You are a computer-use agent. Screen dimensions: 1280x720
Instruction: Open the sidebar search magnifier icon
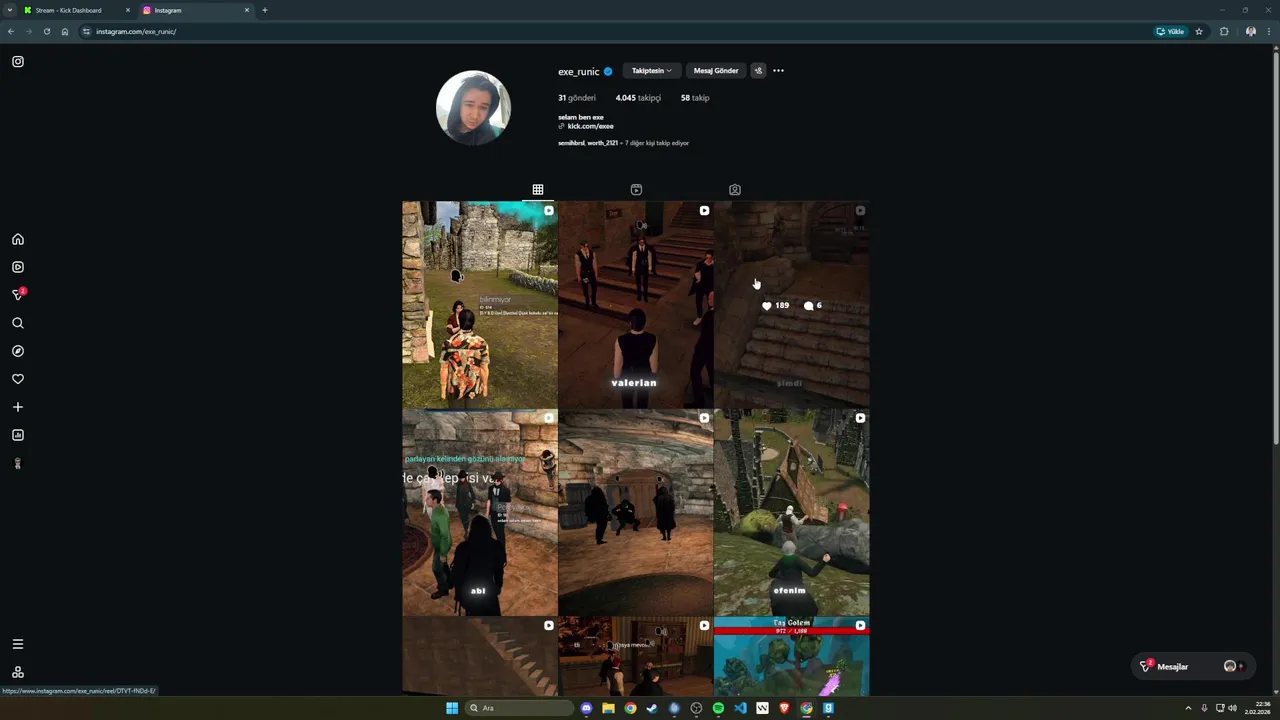click(x=18, y=323)
